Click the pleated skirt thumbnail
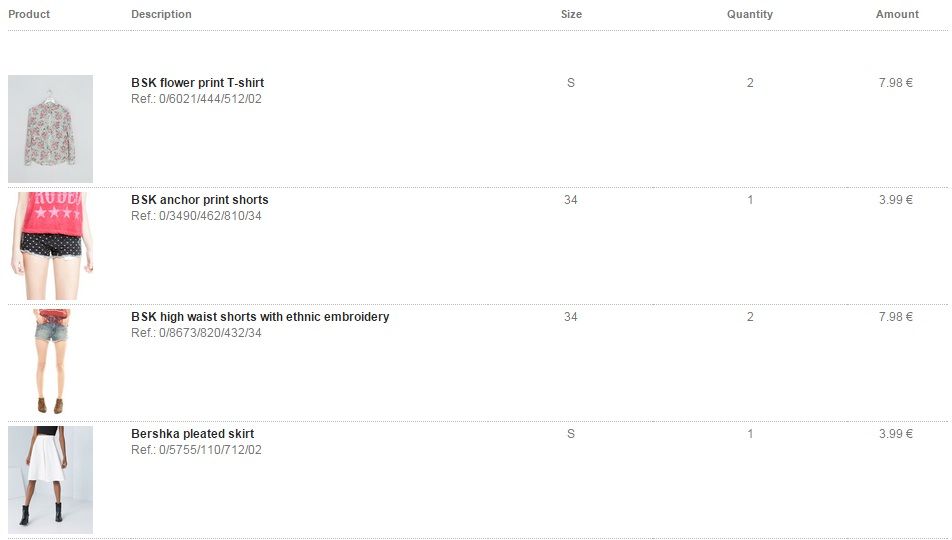 click(50, 480)
